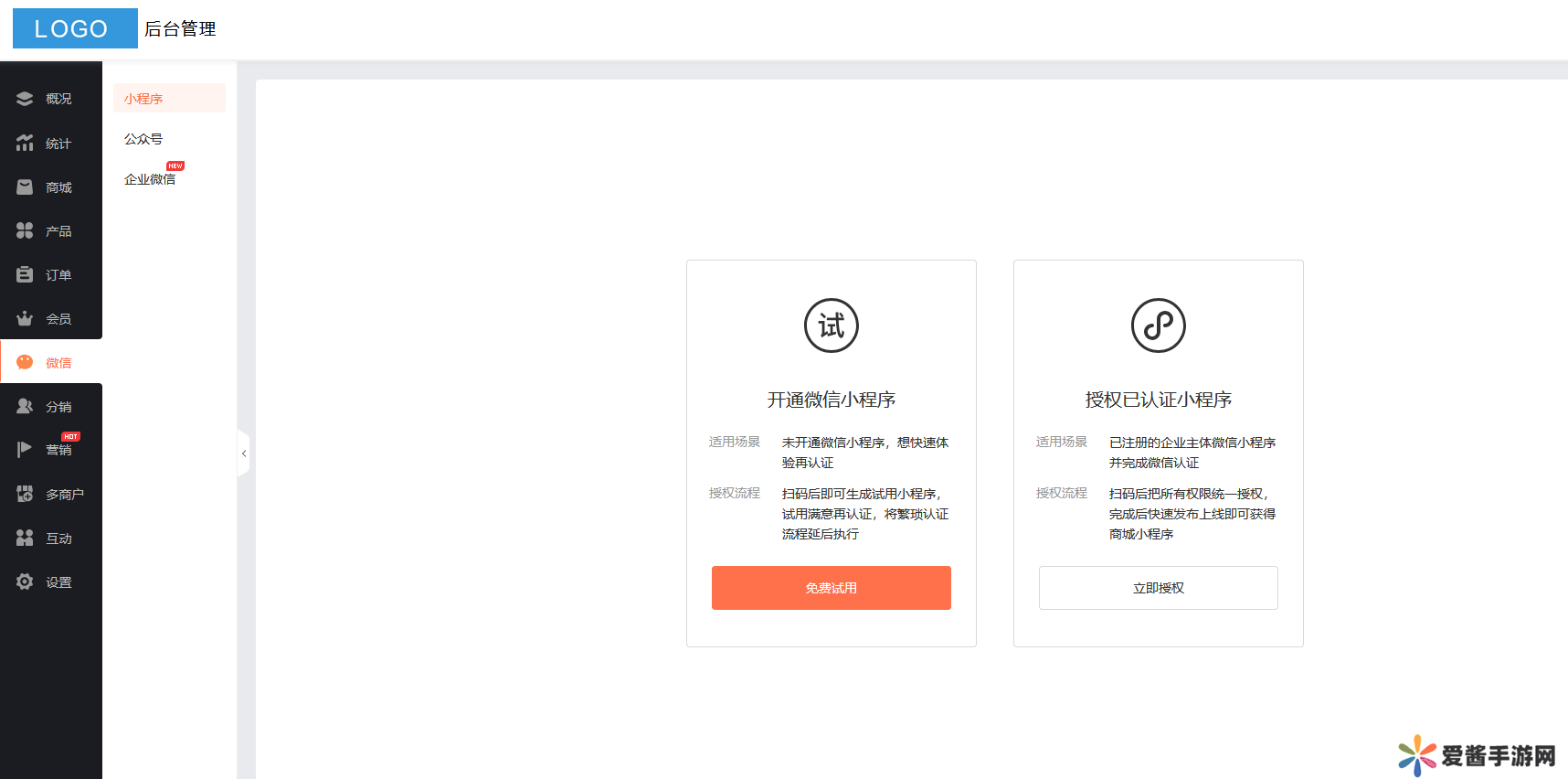The image size is (1568, 779).
Task: Switch to the 小程序 submenu item
Action: point(143,99)
